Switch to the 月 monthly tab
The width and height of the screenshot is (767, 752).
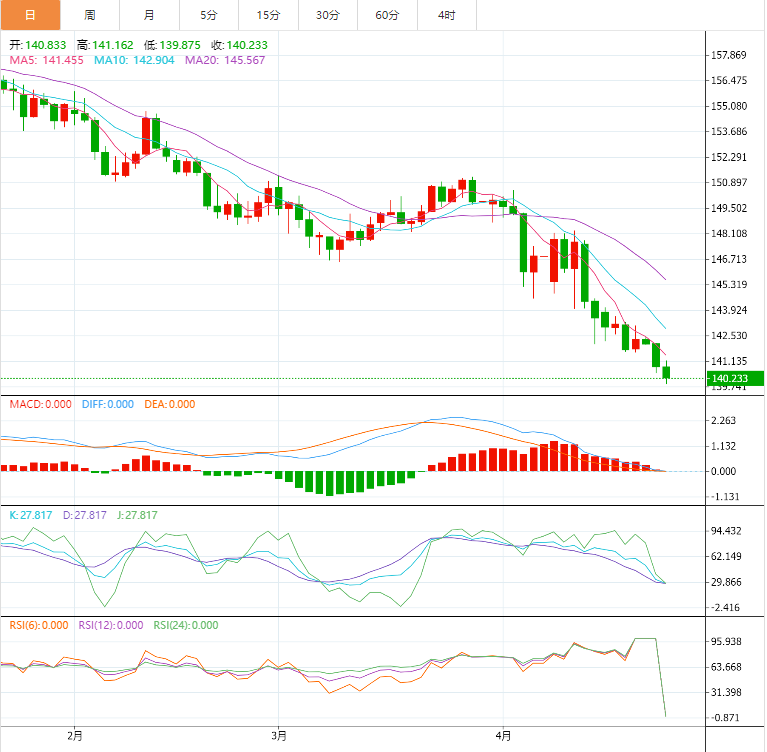click(x=149, y=15)
